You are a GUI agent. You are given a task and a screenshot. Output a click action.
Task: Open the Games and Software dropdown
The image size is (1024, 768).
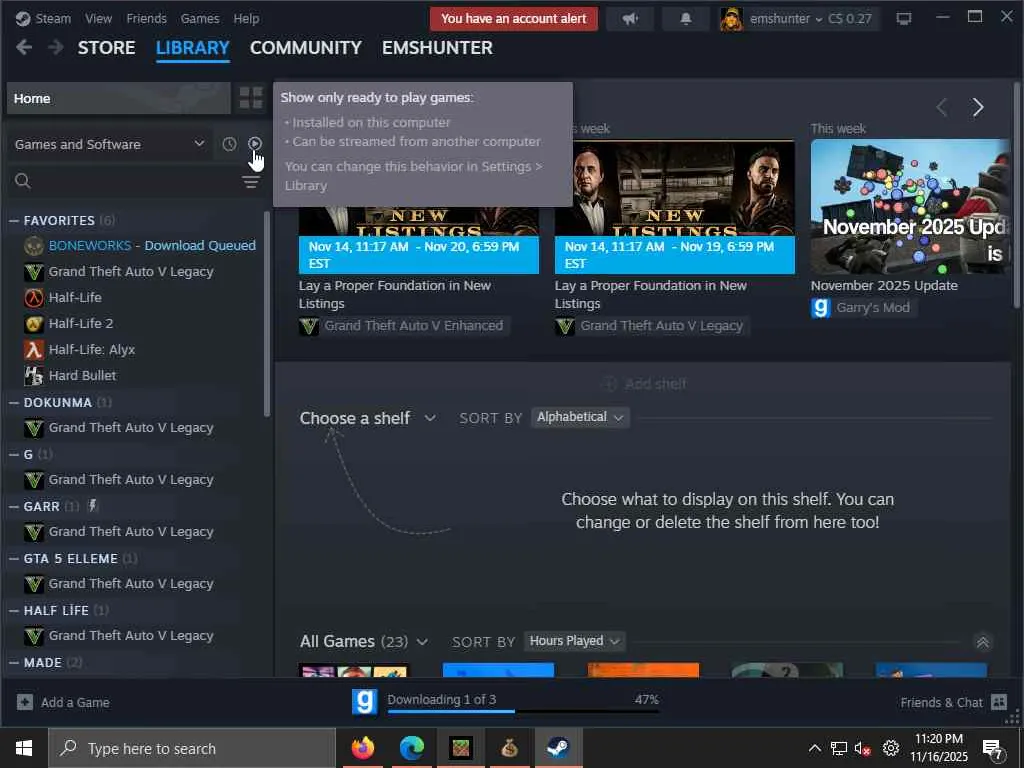click(109, 144)
